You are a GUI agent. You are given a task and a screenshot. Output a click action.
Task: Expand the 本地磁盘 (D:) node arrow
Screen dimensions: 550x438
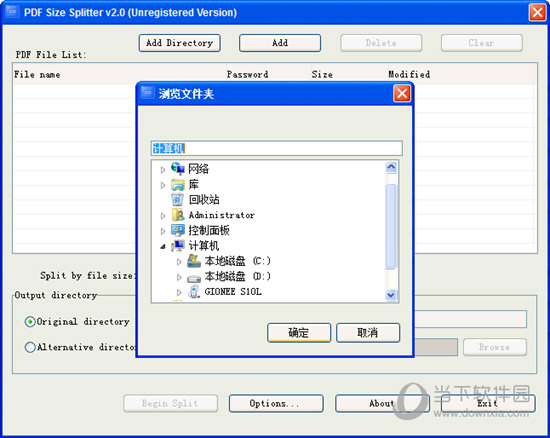click(x=179, y=277)
